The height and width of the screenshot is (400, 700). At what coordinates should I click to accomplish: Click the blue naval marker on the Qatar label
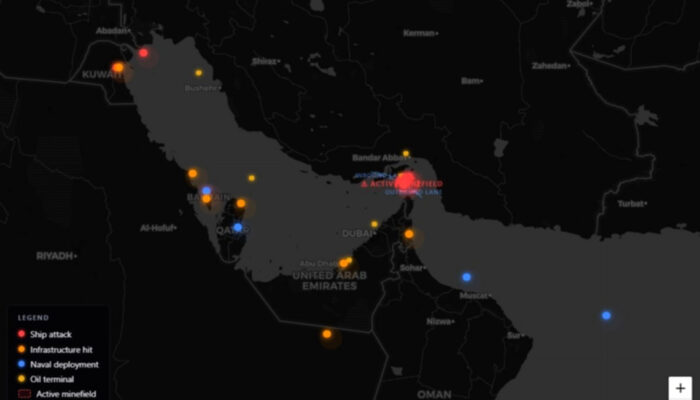pos(238,227)
